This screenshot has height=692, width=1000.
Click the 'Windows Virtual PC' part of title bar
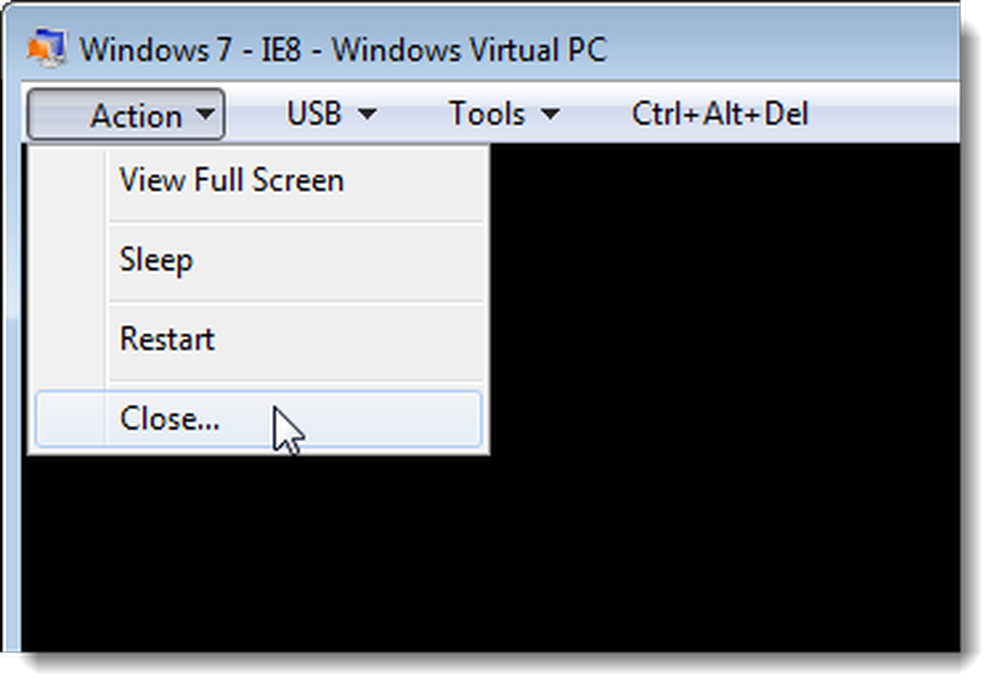coord(469,50)
